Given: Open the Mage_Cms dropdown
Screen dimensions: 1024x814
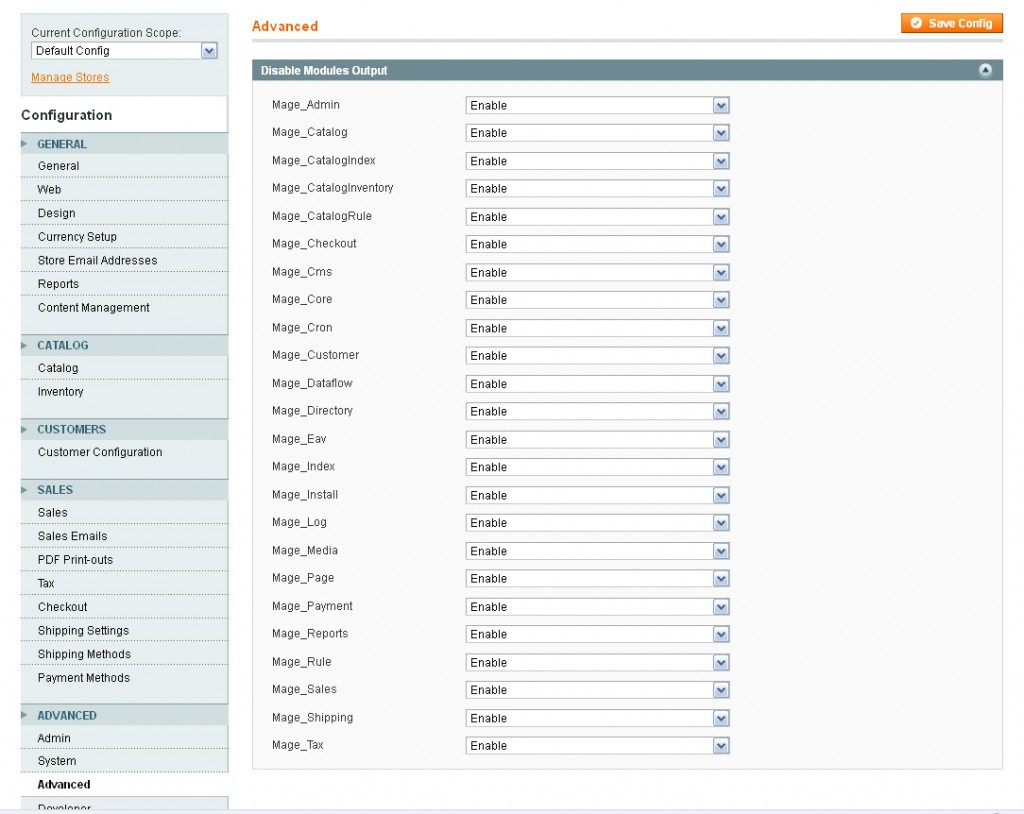Looking at the screenshot, I should pyautogui.click(x=597, y=272).
